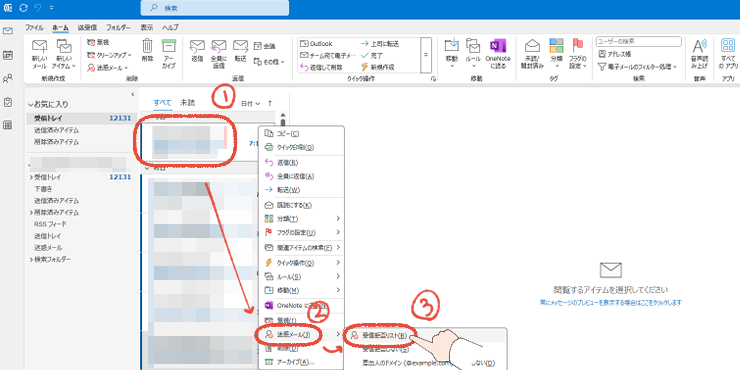Toggle 未読/開封済み (Unread/Read) in the ribbon
This screenshot has height=370, width=740.
point(532,53)
